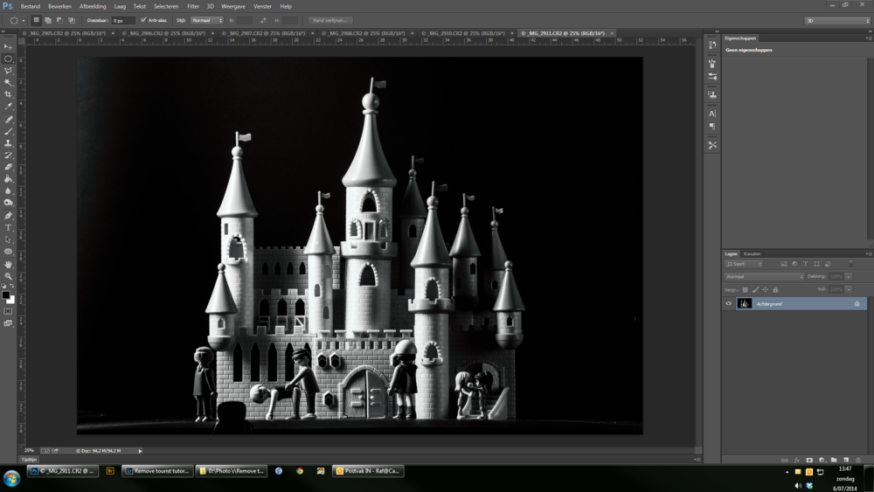Click the Doezelaar input field
Screen dimensions: 874x492
(x=122, y=20)
